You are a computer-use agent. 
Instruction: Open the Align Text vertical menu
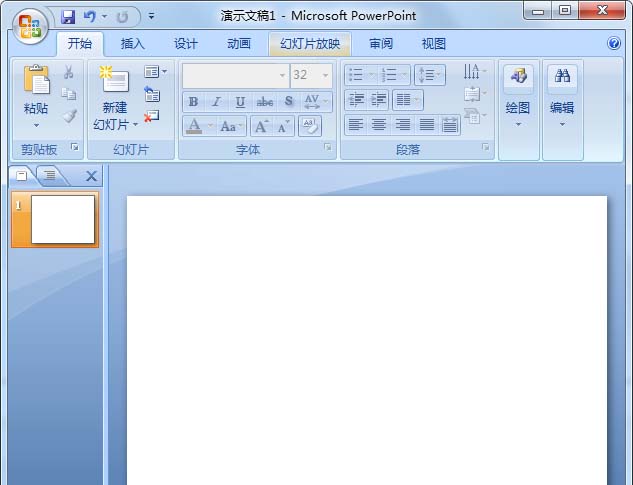(475, 94)
